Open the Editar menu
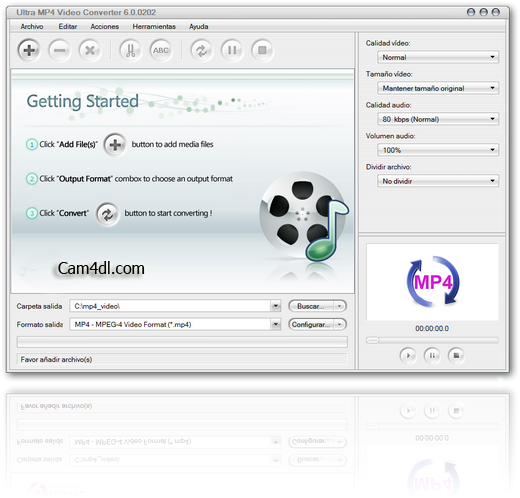 [x=68, y=27]
